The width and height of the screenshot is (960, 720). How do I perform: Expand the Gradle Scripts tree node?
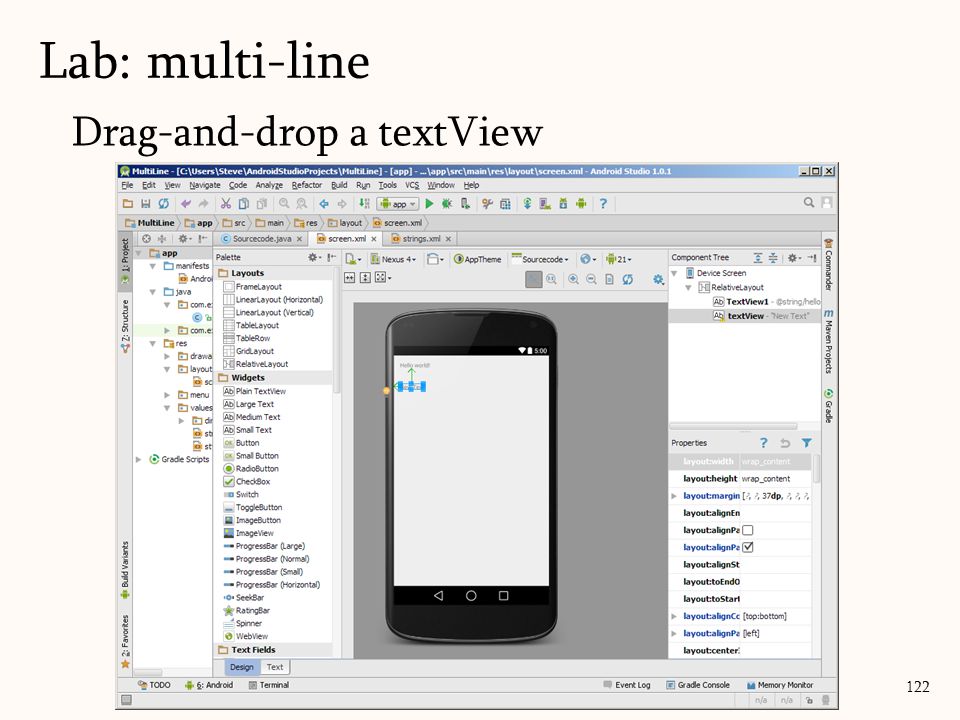[138, 459]
